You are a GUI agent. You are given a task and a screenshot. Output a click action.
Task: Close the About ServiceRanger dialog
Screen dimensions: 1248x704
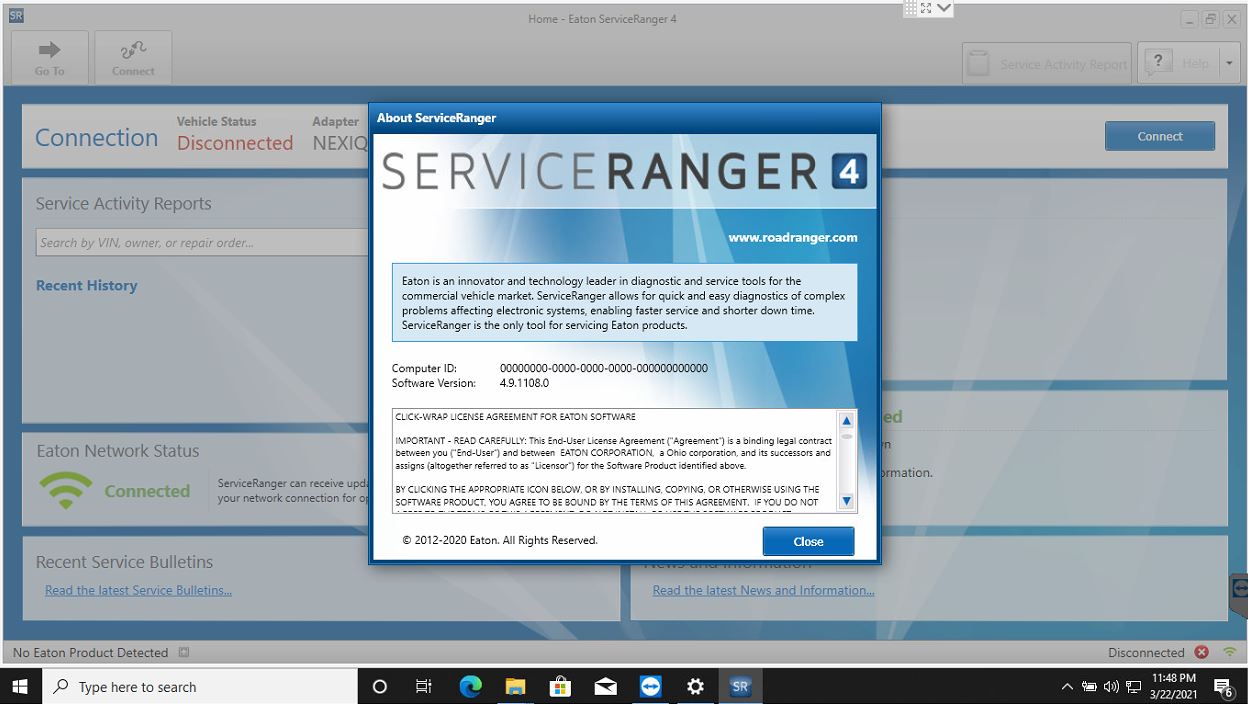coord(808,541)
